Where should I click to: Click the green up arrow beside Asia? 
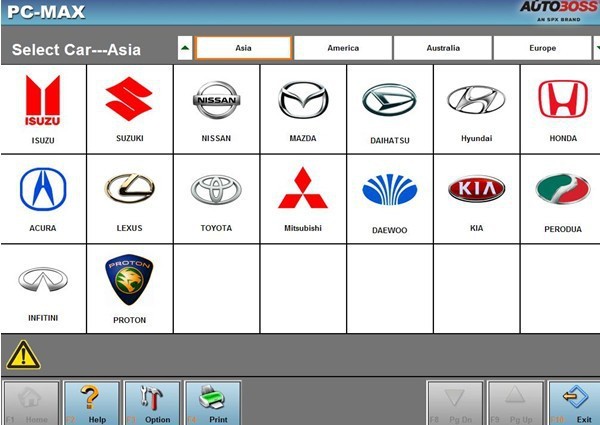pos(185,48)
